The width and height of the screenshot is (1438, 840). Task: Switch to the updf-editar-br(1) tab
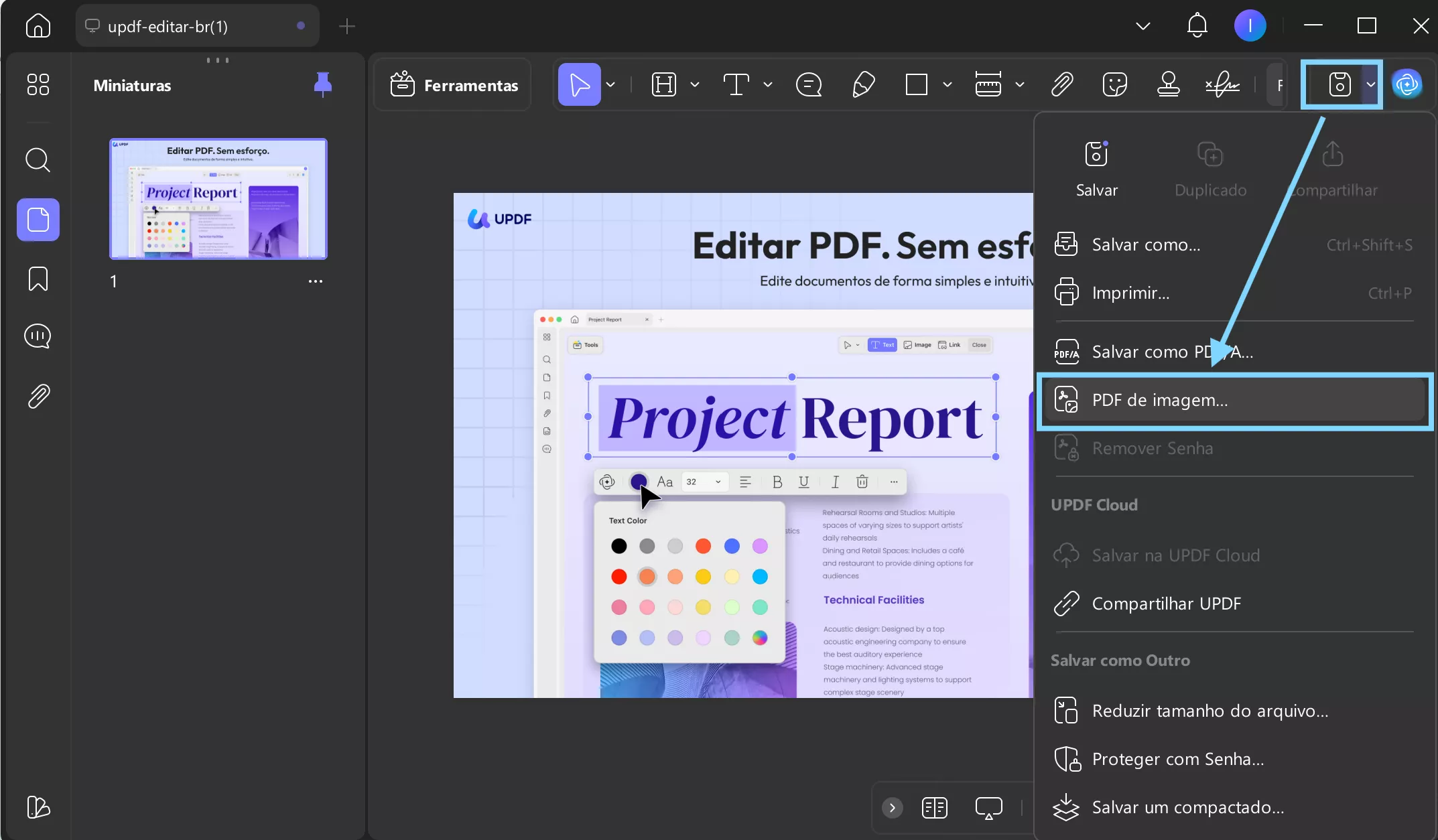[197, 26]
